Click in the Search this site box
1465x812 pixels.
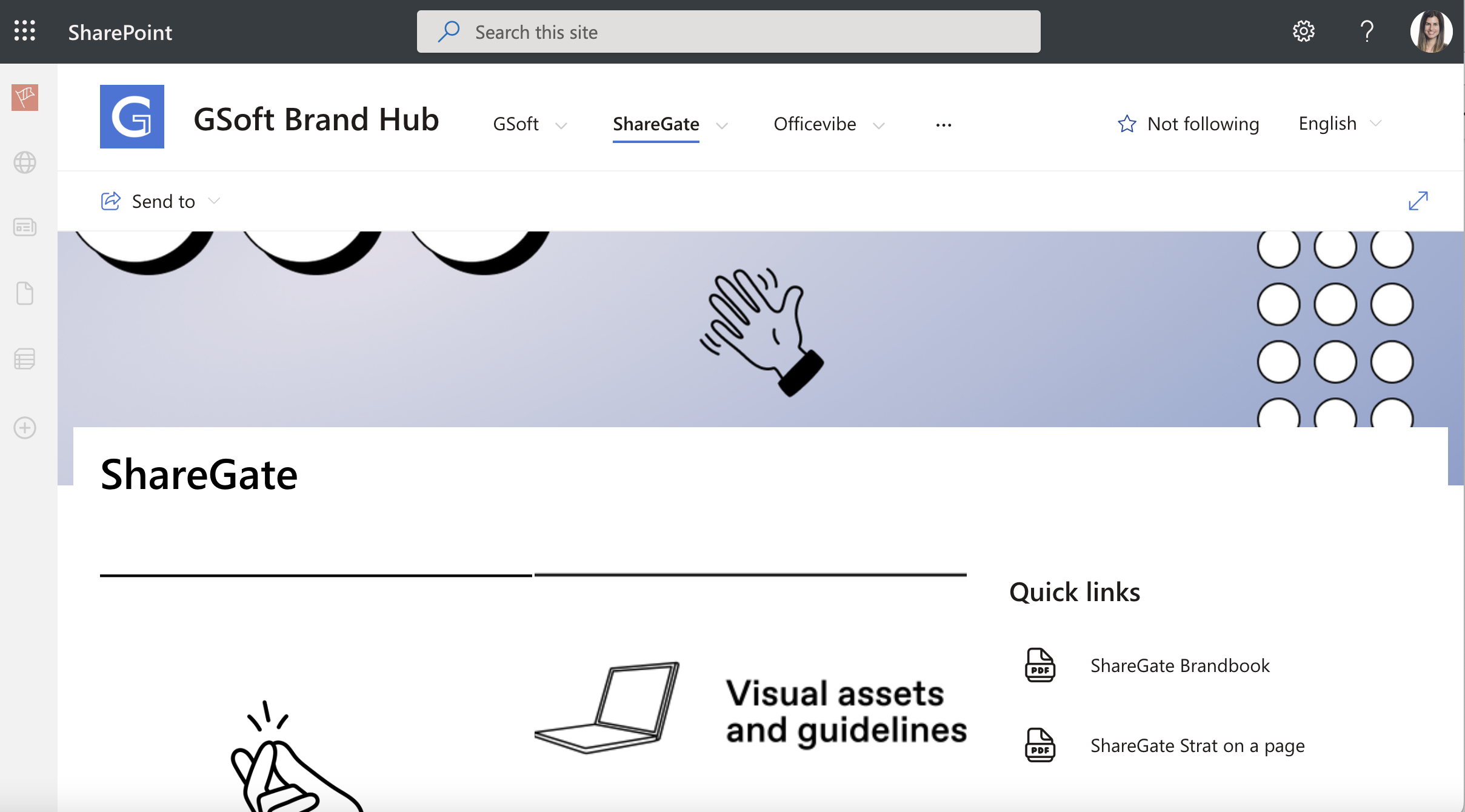pyautogui.click(x=729, y=32)
